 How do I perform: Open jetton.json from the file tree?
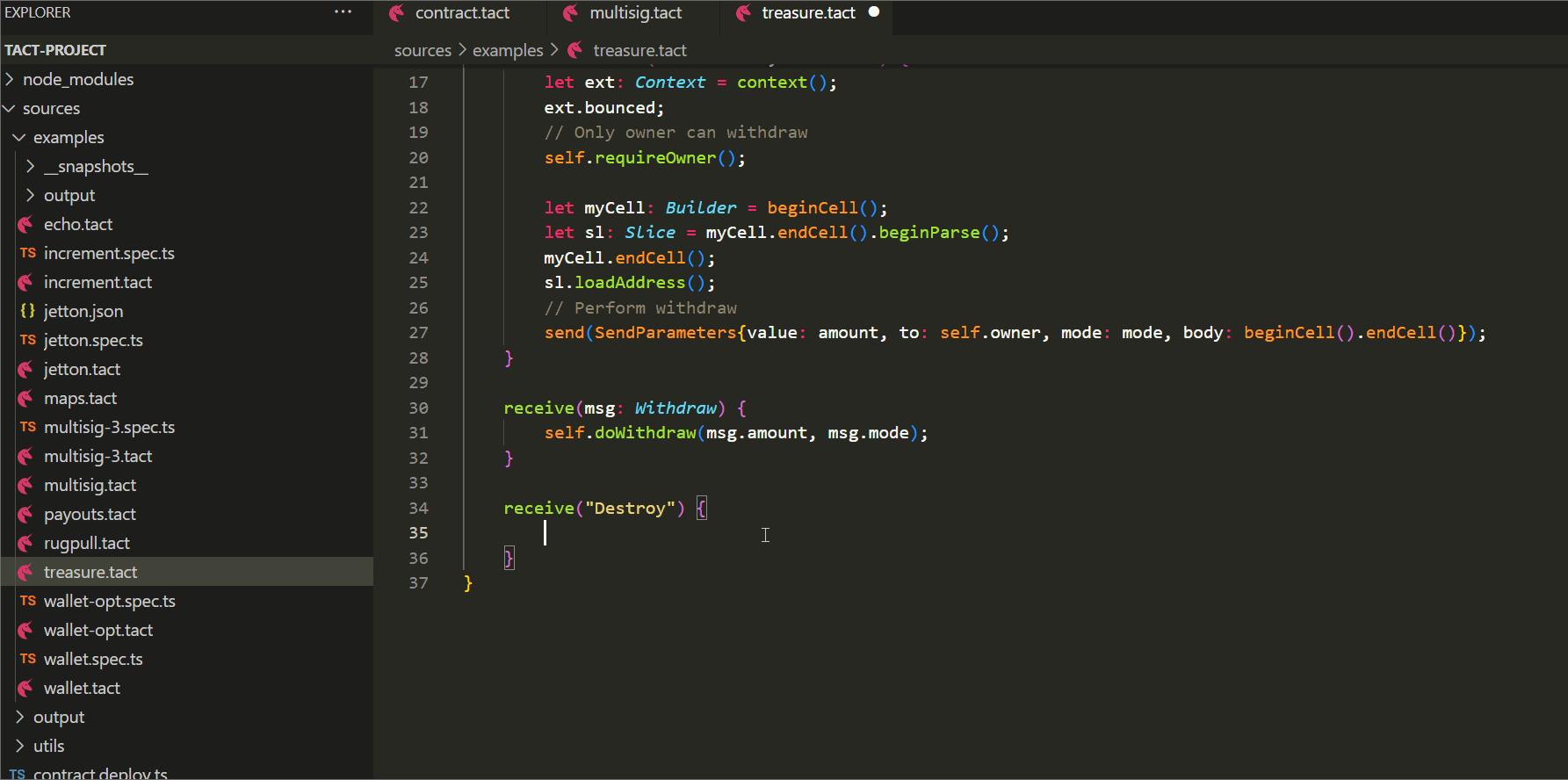coord(83,311)
